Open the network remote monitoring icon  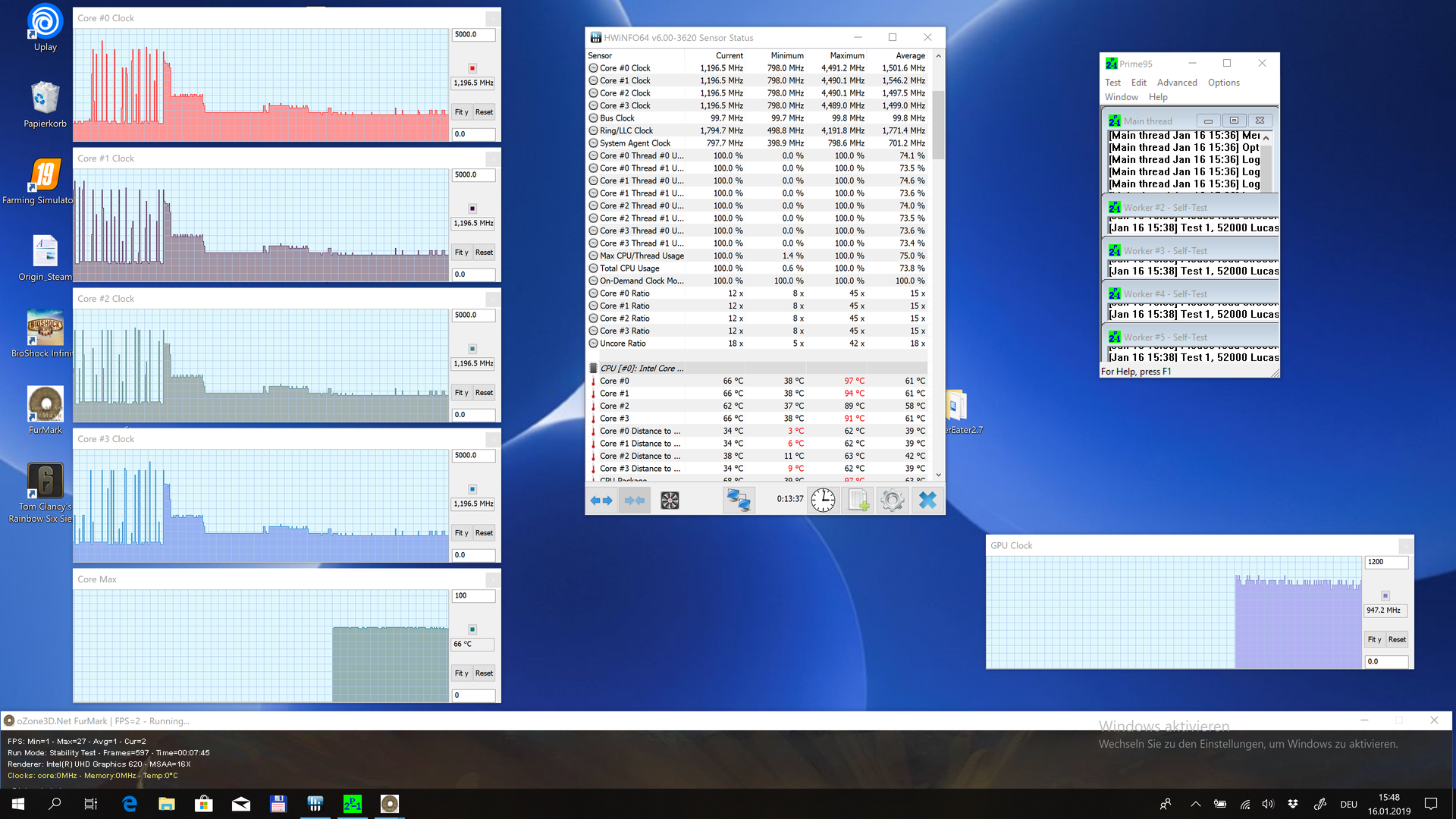[x=739, y=500]
